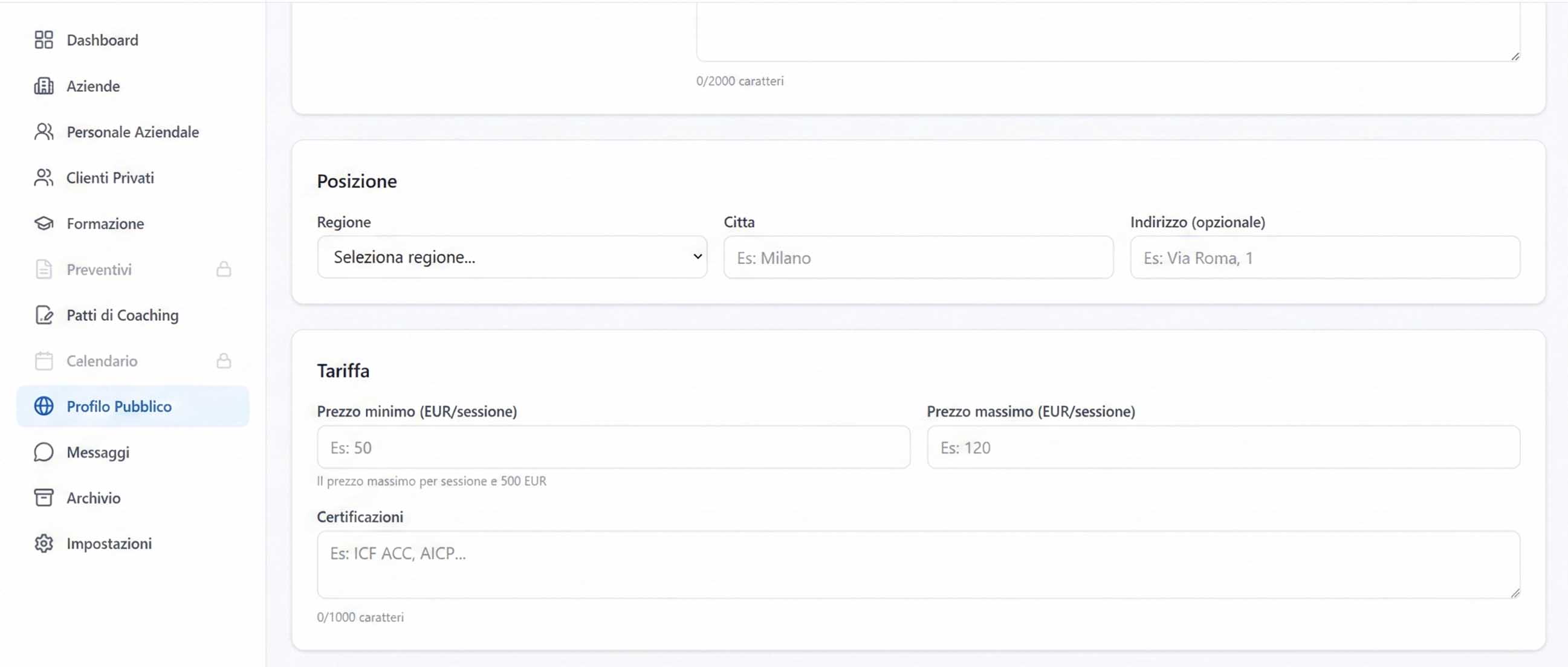Open Patti di Coaching page
Image resolution: width=1568 pixels, height=667 pixels.
click(x=133, y=315)
